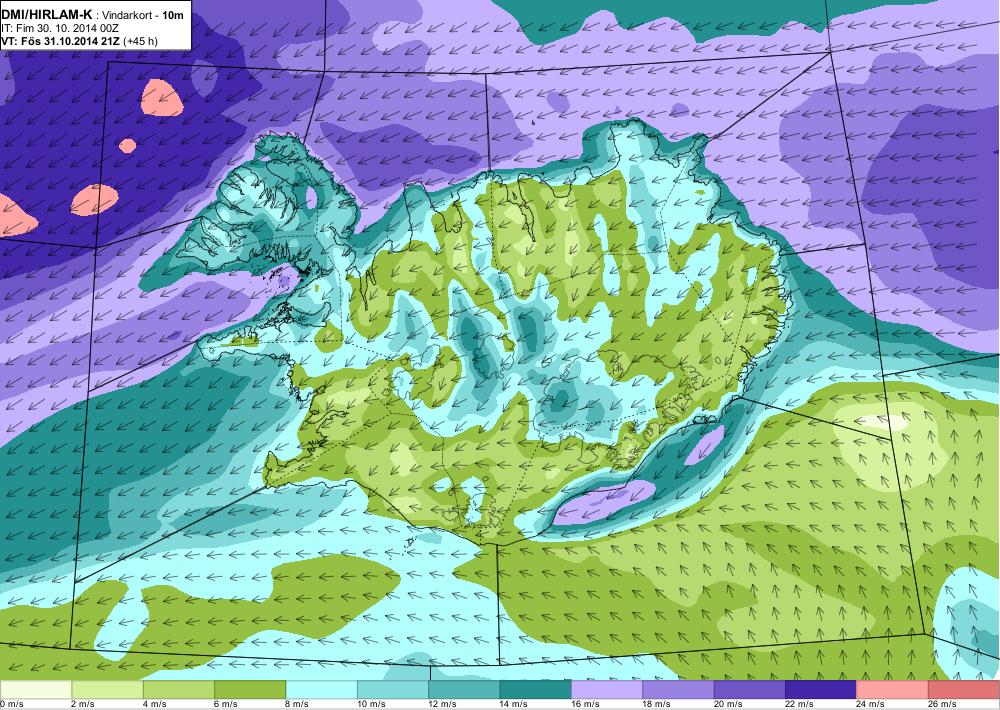Image resolution: width=1000 pixels, height=710 pixels.
Task: Choose the legend swatch starting at 10 m/s
Action: click(393, 690)
